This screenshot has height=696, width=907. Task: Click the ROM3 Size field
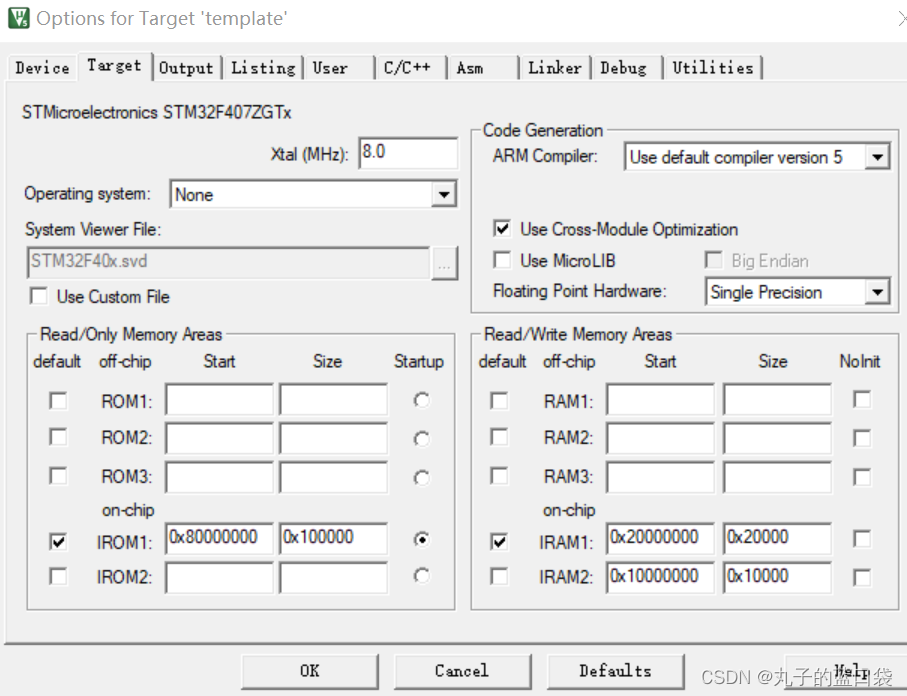click(334, 477)
